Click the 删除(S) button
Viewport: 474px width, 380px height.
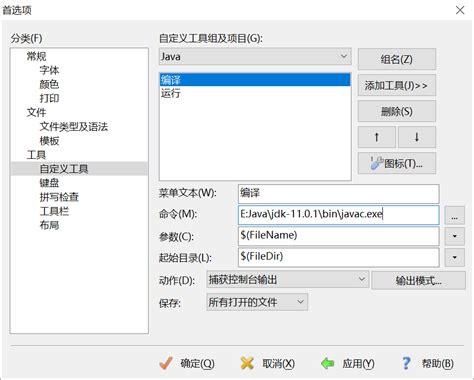point(397,111)
